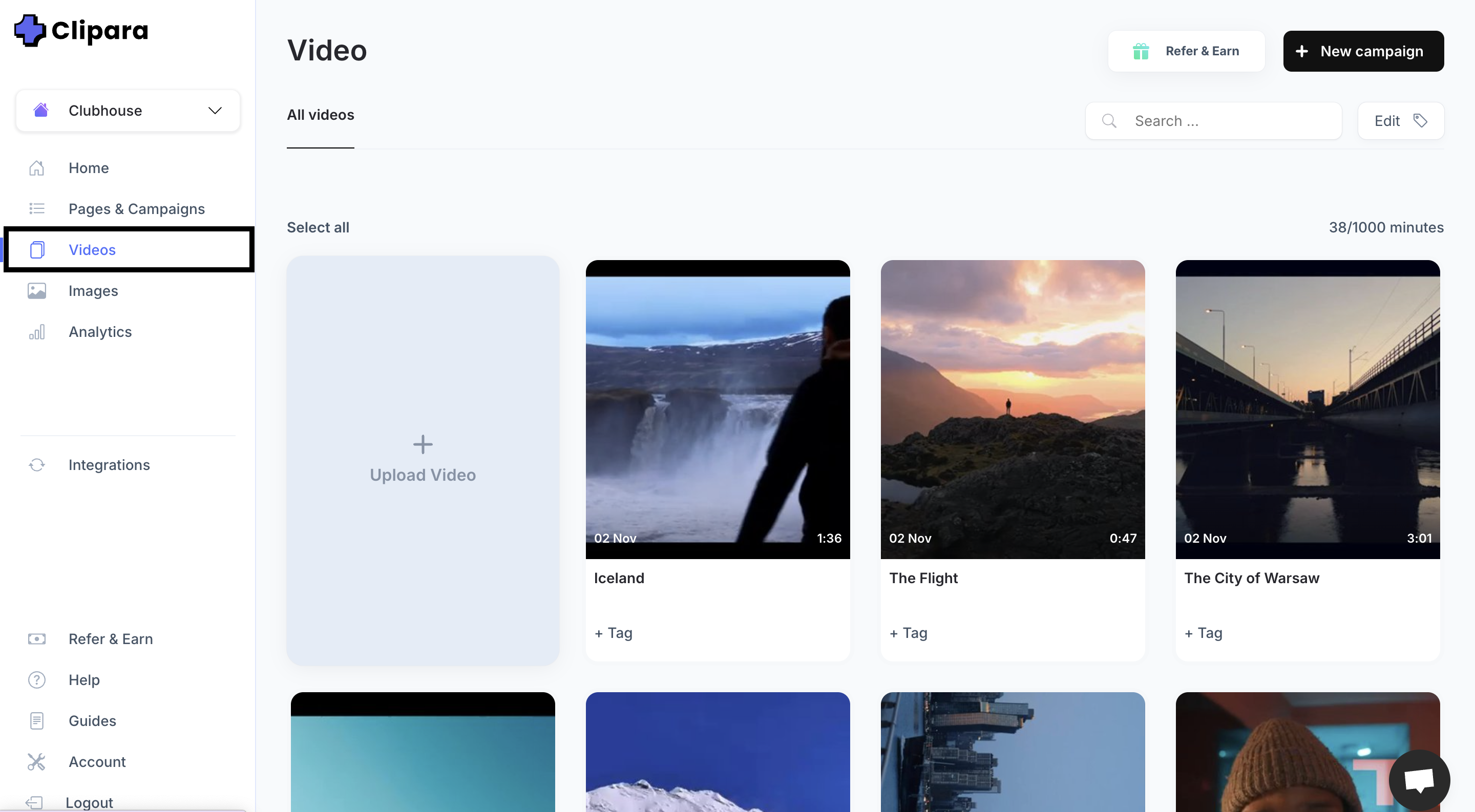Open the skyscraper city video thumbnail
The image size is (1475, 812).
(1013, 752)
